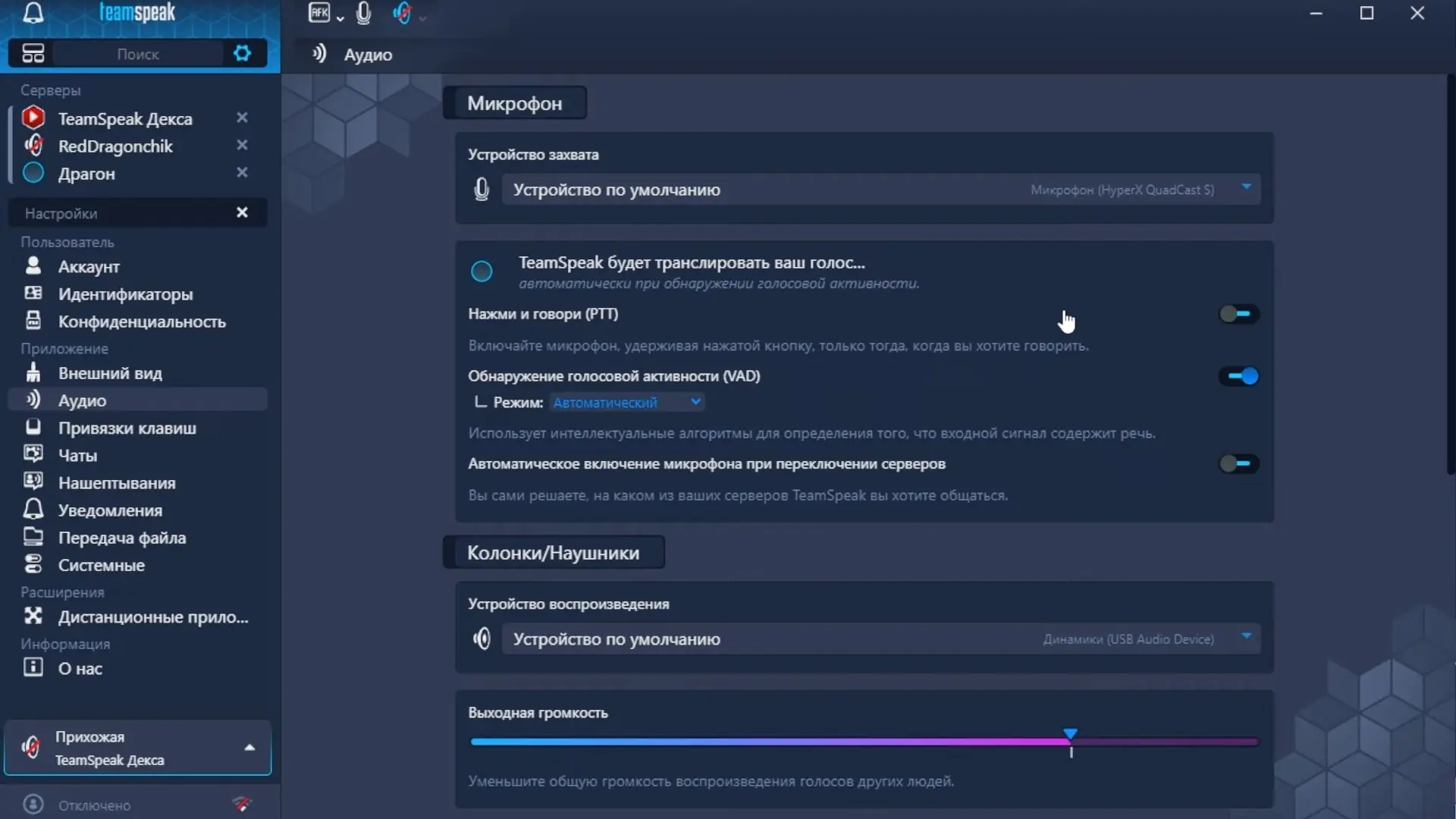Toggle the layout view icon beside search
The image size is (1456, 819).
point(33,53)
